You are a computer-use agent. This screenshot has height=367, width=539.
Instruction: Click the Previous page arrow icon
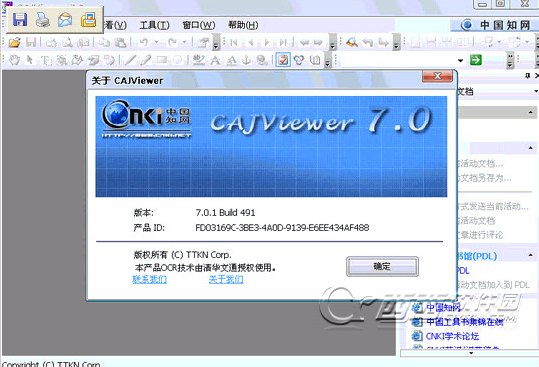(x=251, y=43)
